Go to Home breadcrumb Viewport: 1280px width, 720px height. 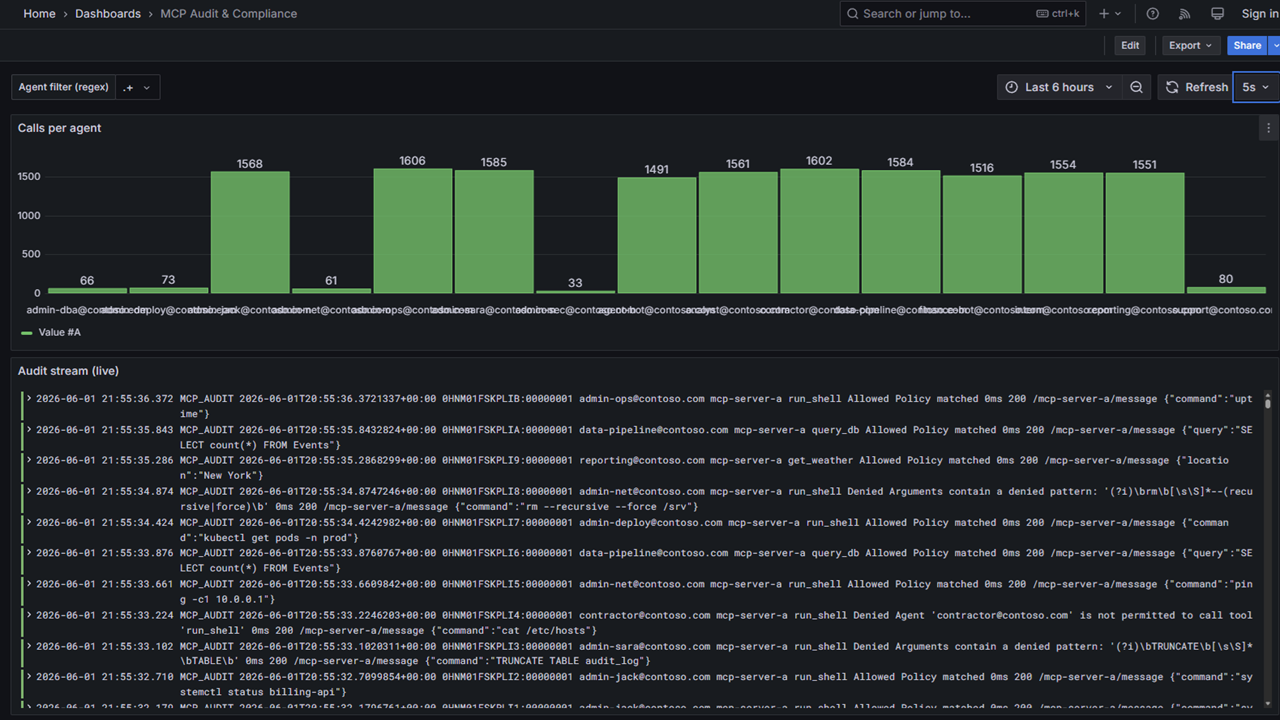coord(39,14)
